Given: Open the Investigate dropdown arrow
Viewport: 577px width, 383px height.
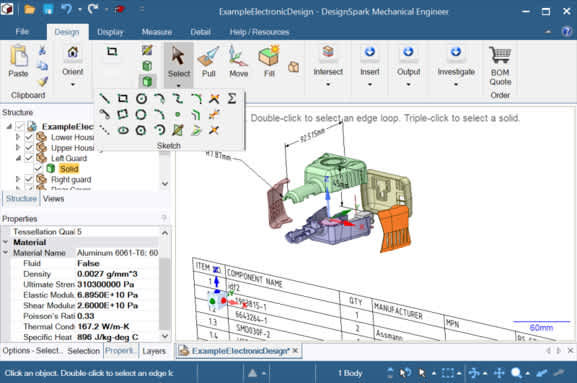Looking at the screenshot, I should coord(456,85).
